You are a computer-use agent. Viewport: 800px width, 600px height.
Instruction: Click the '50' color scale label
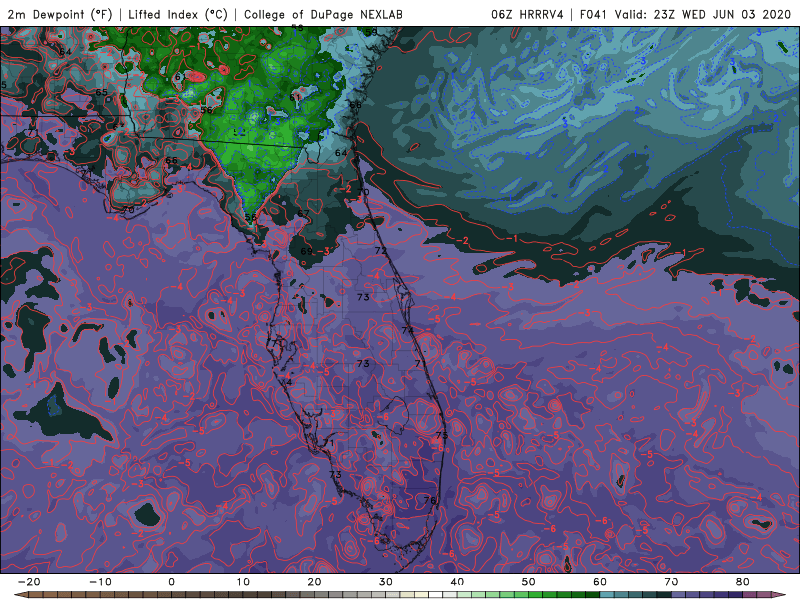pos(529,582)
